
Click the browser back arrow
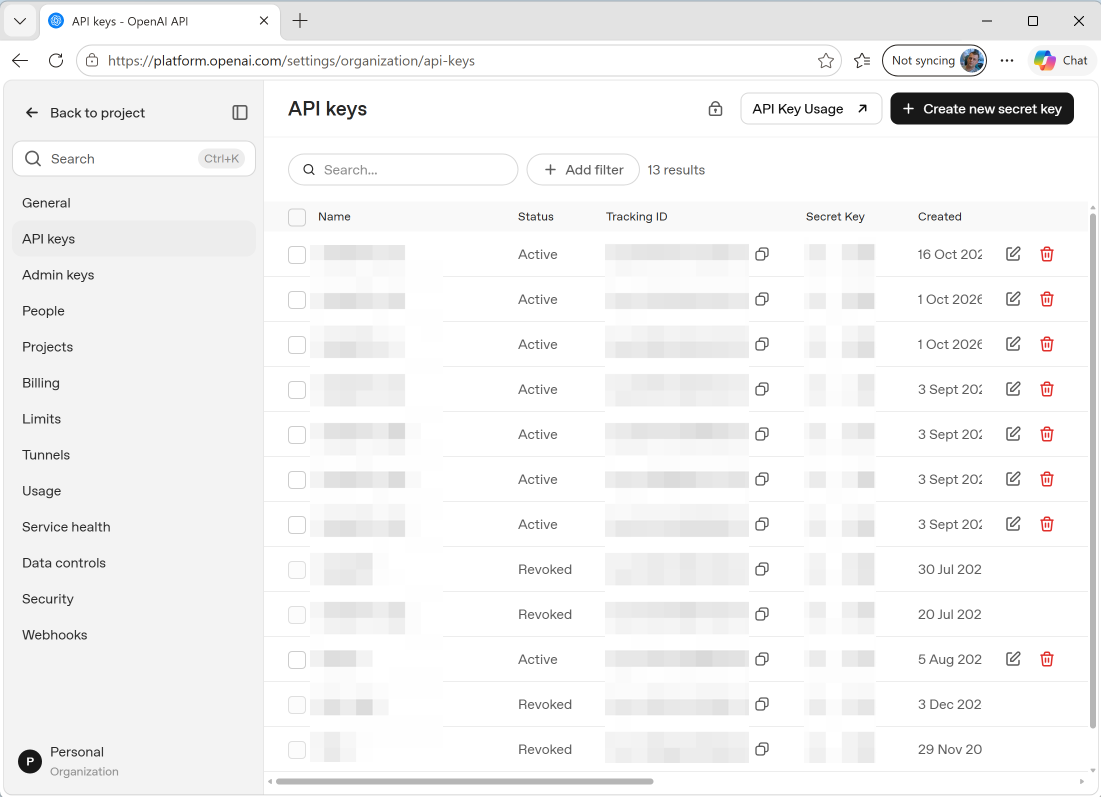pos(20,60)
